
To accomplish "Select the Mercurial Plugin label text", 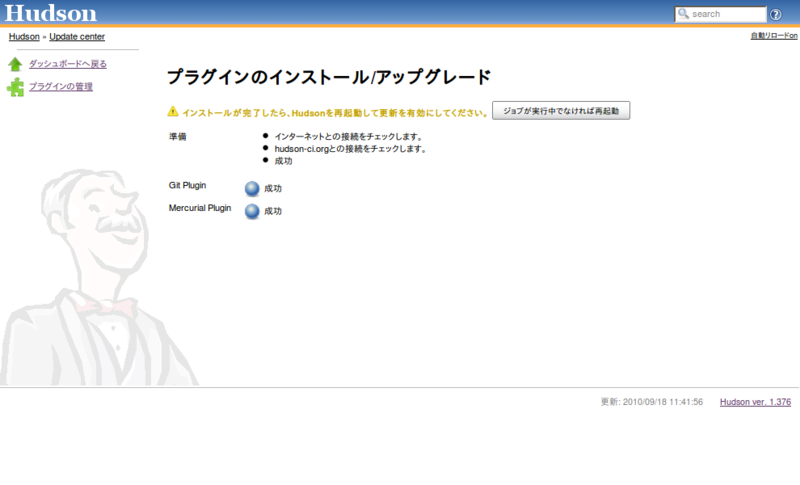I will [199, 208].
